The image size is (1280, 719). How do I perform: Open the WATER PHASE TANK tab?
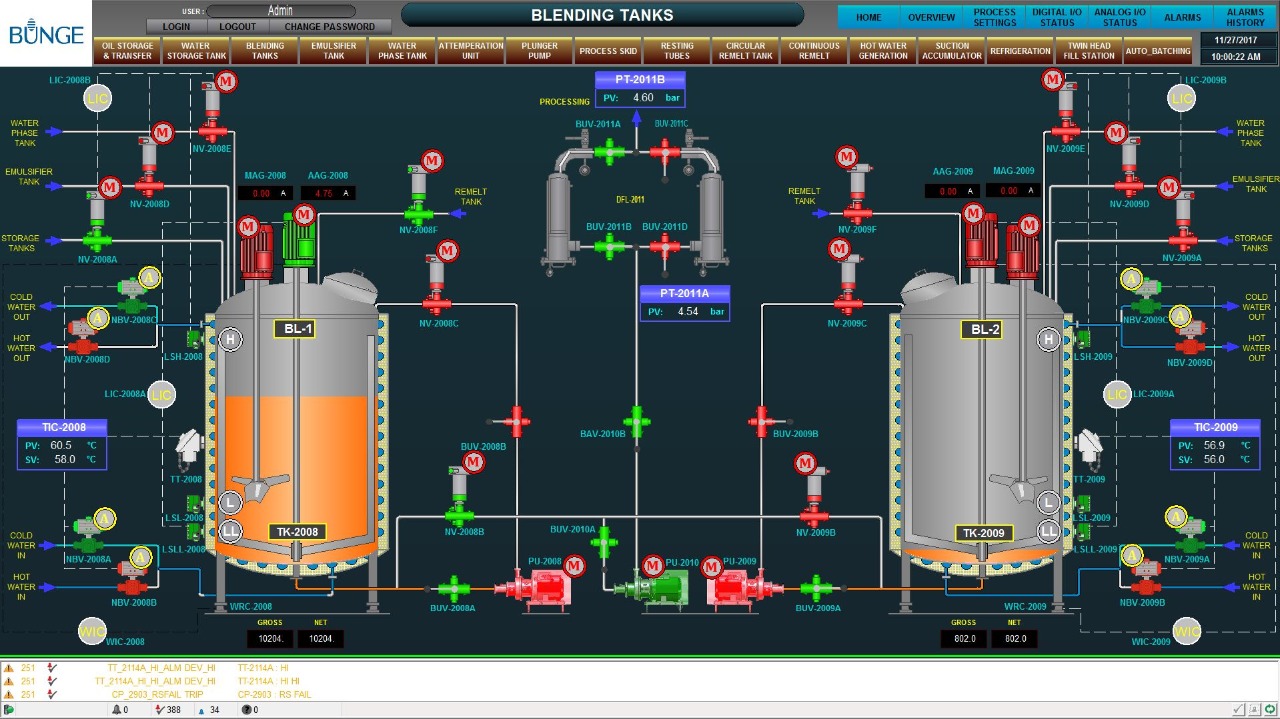[402, 51]
